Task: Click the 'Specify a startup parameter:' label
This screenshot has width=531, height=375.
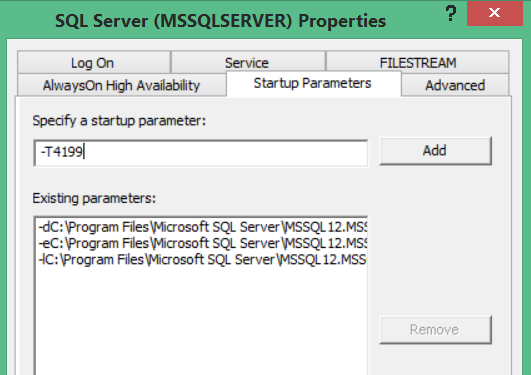Action: pyautogui.click(x=119, y=121)
